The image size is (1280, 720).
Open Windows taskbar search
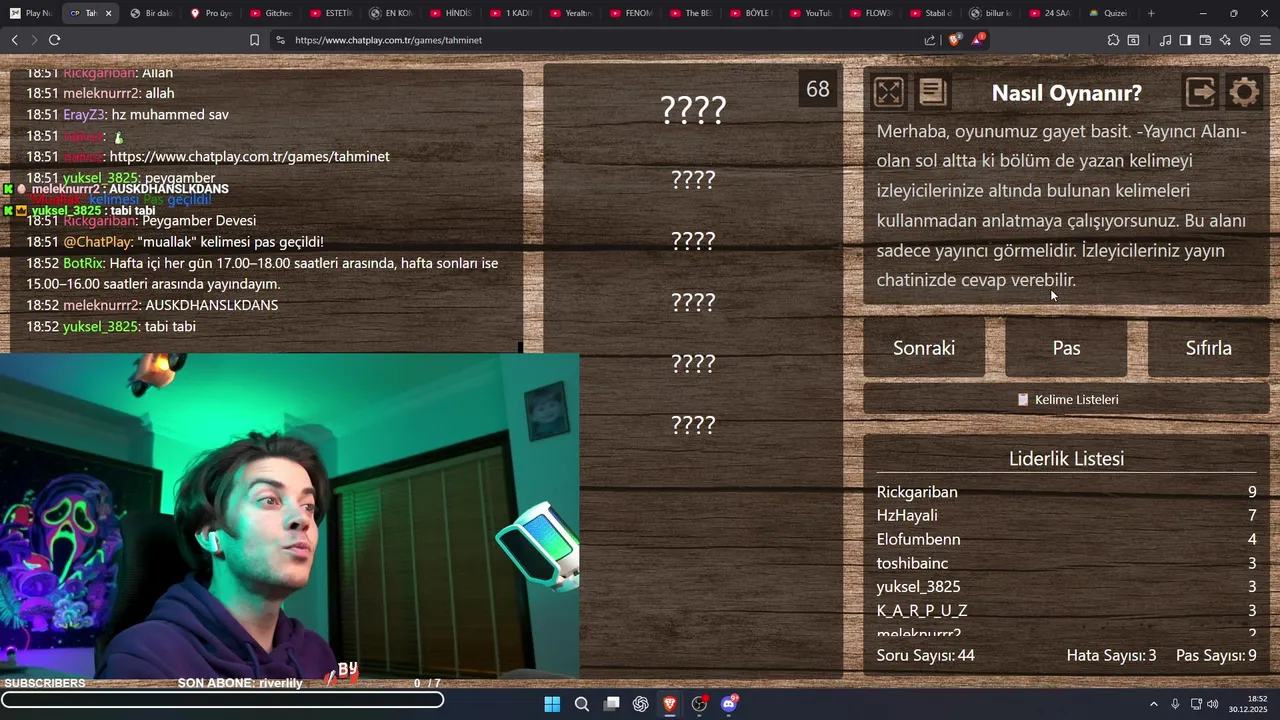pyautogui.click(x=581, y=704)
